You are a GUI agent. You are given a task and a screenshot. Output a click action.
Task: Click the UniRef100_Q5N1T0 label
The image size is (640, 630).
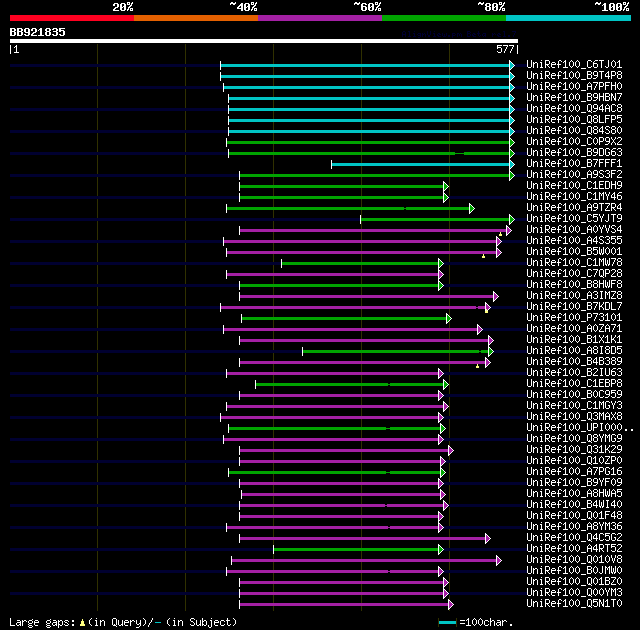click(x=574, y=604)
